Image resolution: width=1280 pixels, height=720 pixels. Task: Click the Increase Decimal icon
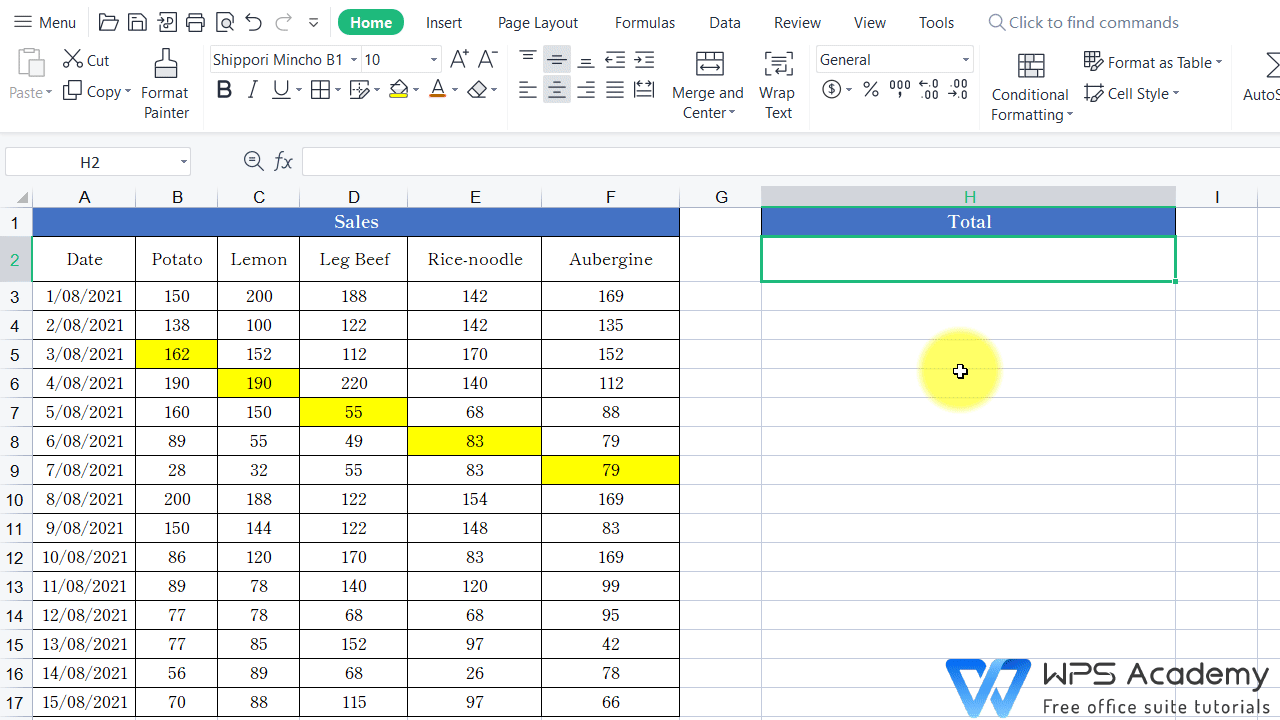click(x=929, y=91)
